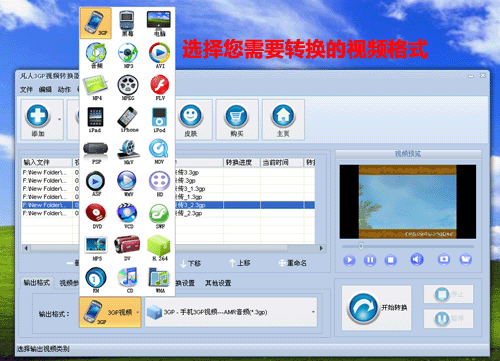
Task: Mute the preview volume speaker
Action: pos(417,259)
